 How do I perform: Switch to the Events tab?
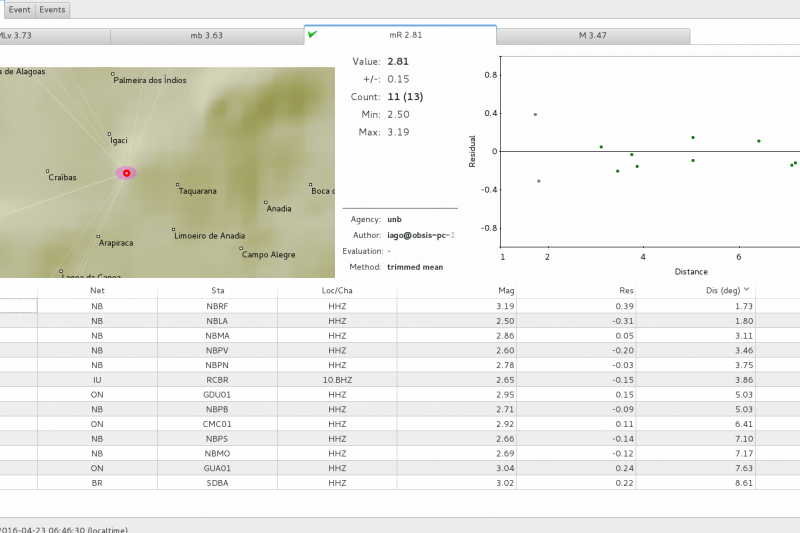(x=52, y=10)
